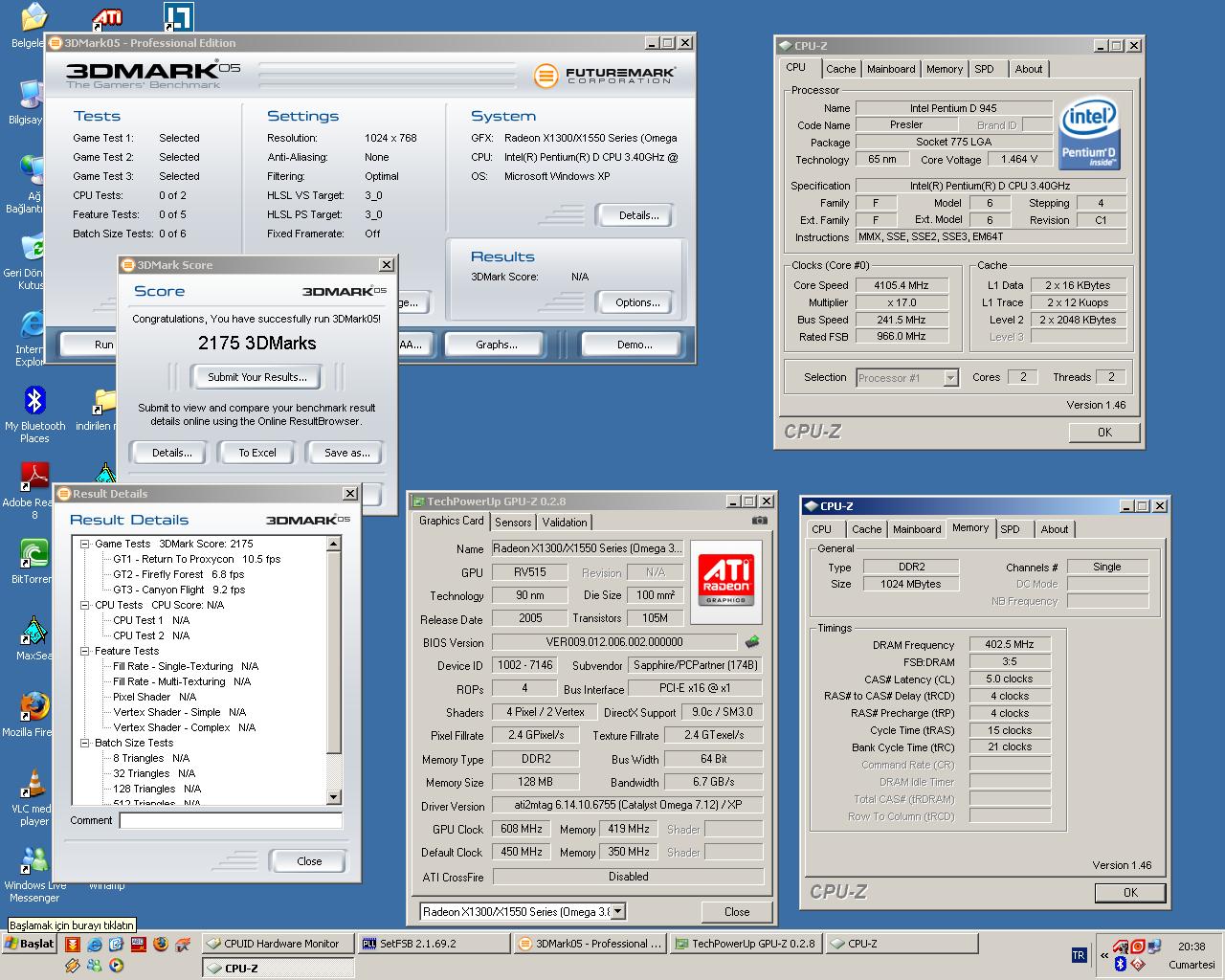
Task: Click the Graphs button in 3DMark05
Action: coord(497,345)
